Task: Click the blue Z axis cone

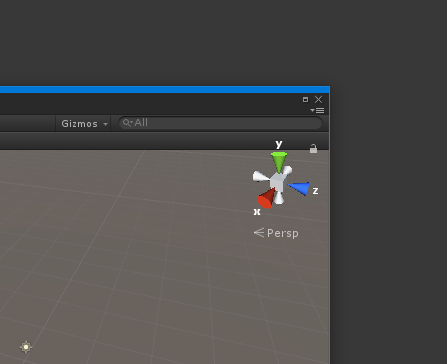Action: tap(299, 188)
